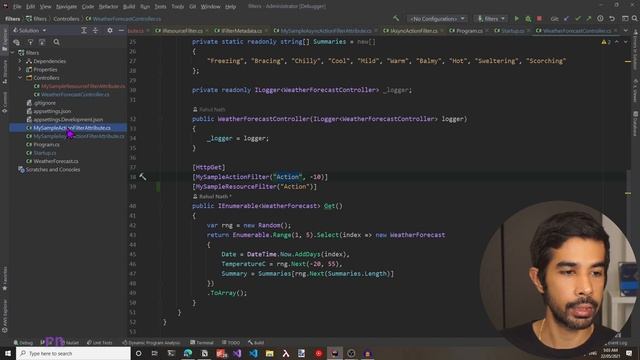Select .gitignore in solution tree

tap(44, 103)
